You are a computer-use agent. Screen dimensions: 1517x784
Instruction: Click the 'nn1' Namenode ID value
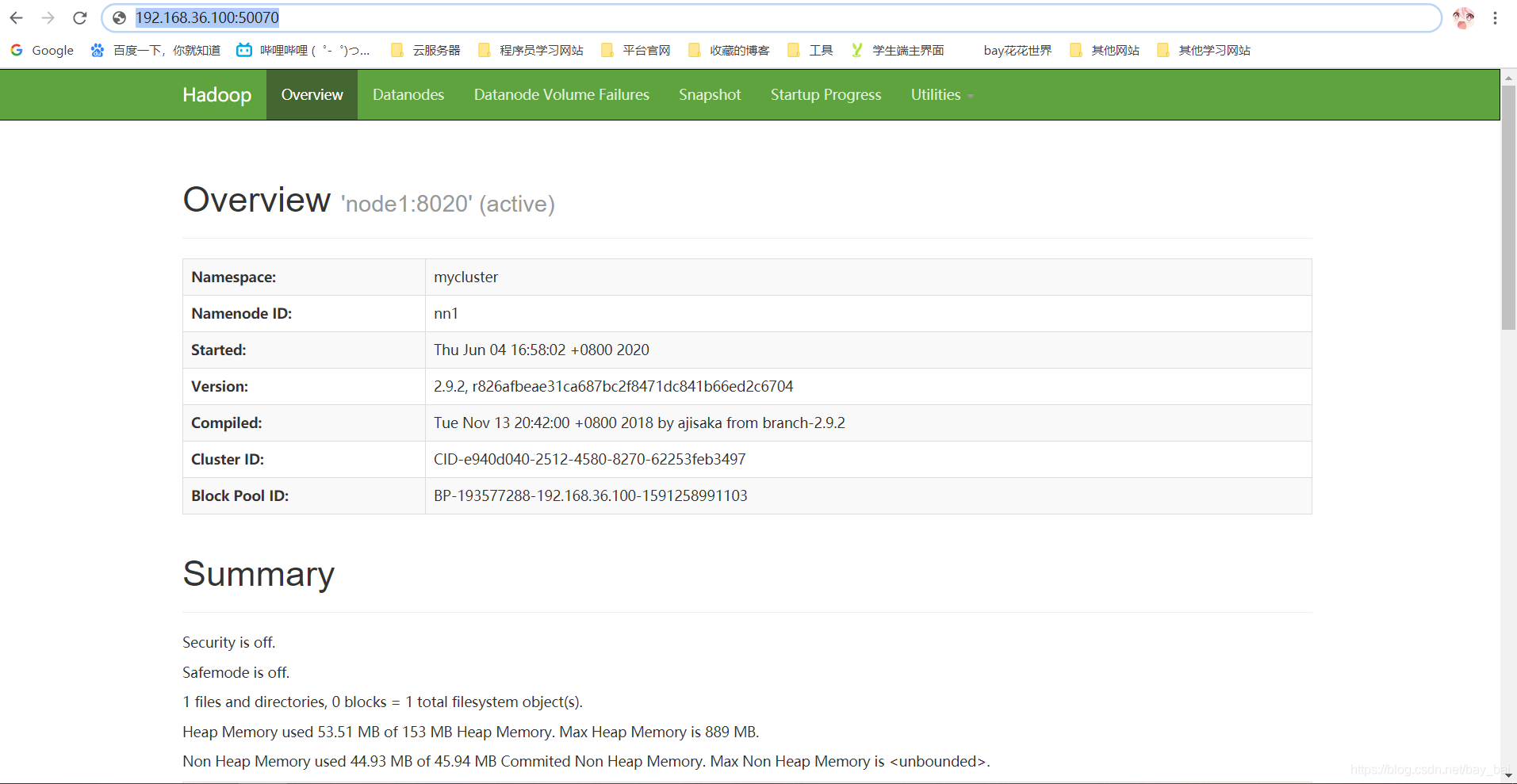[x=446, y=313]
